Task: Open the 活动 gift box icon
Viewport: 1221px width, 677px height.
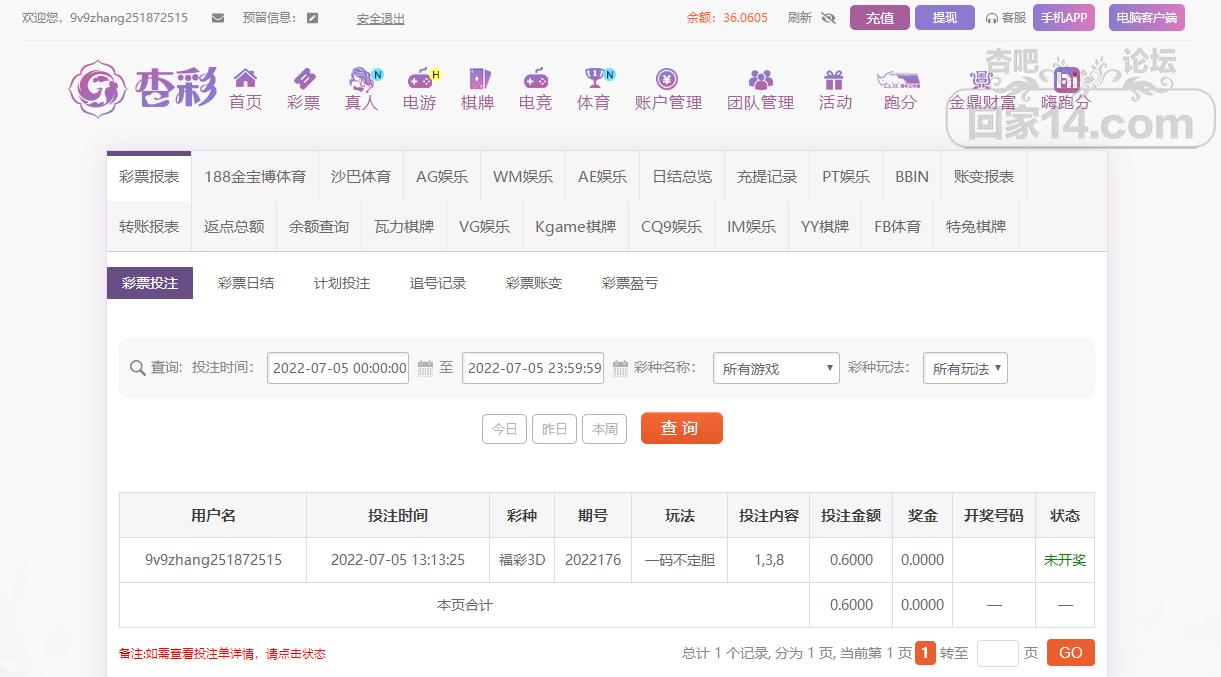Action: pos(834,79)
